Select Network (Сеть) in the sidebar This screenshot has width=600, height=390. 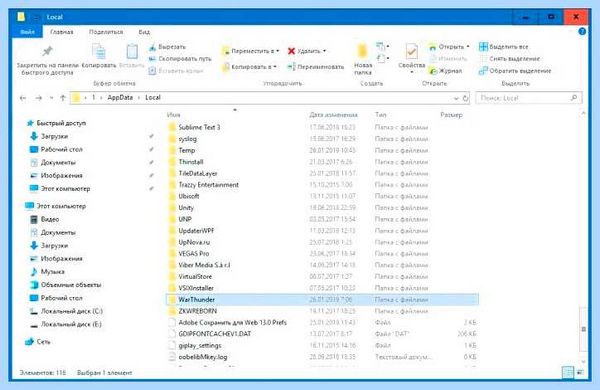(38, 341)
